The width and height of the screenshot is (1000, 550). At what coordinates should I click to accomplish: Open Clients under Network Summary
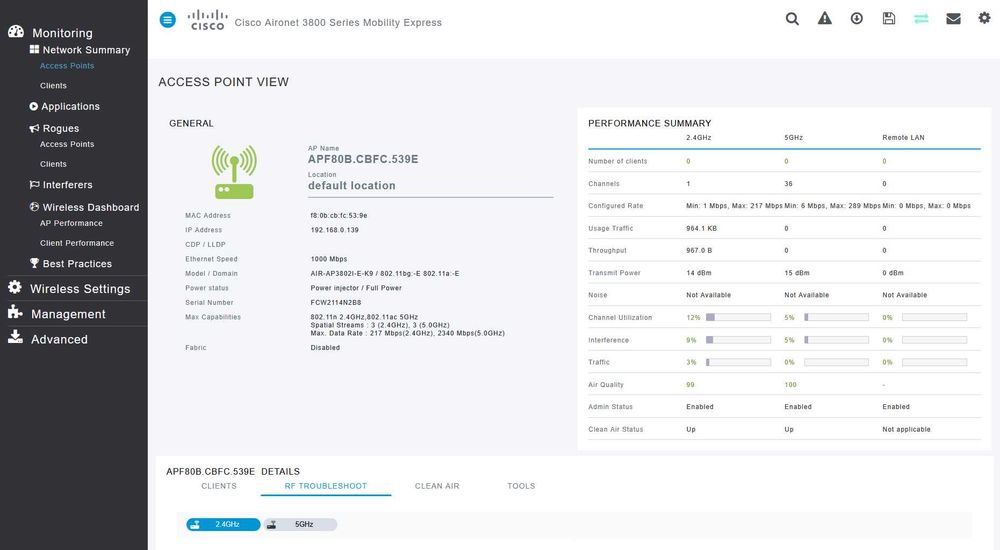[x=53, y=85]
